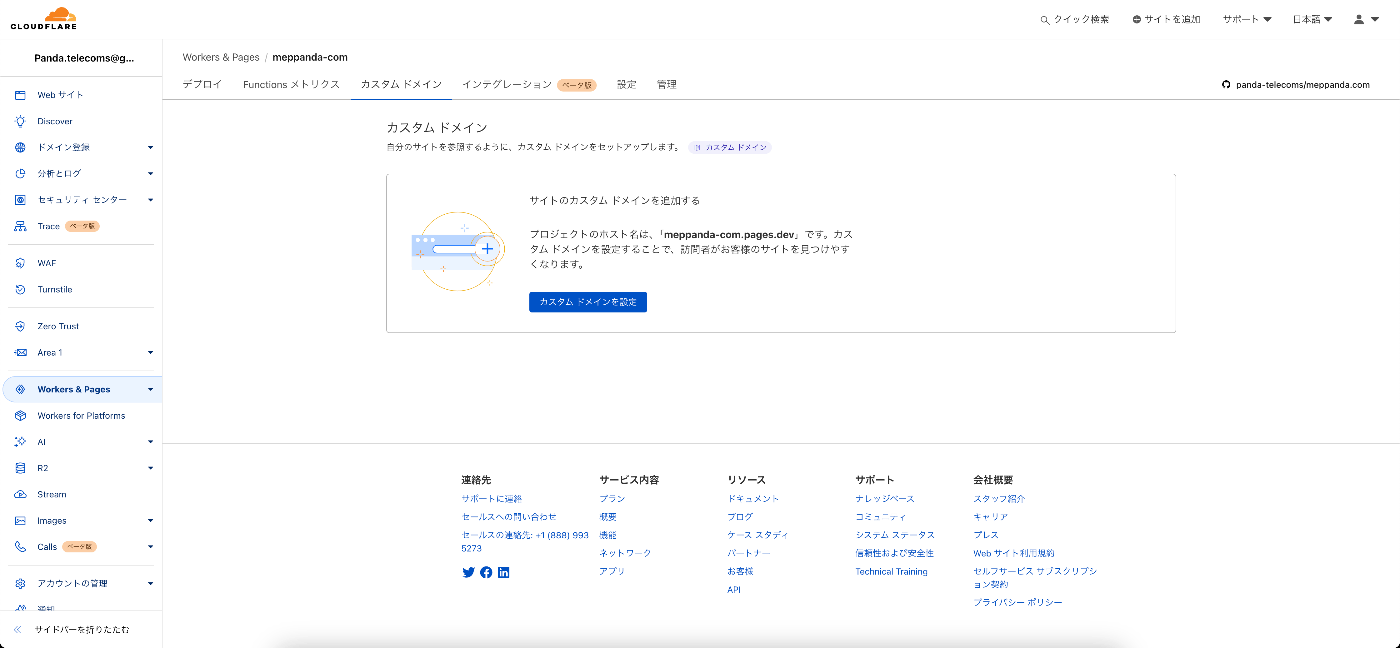
Task: Switch to the 管理 tab
Action: 667,85
